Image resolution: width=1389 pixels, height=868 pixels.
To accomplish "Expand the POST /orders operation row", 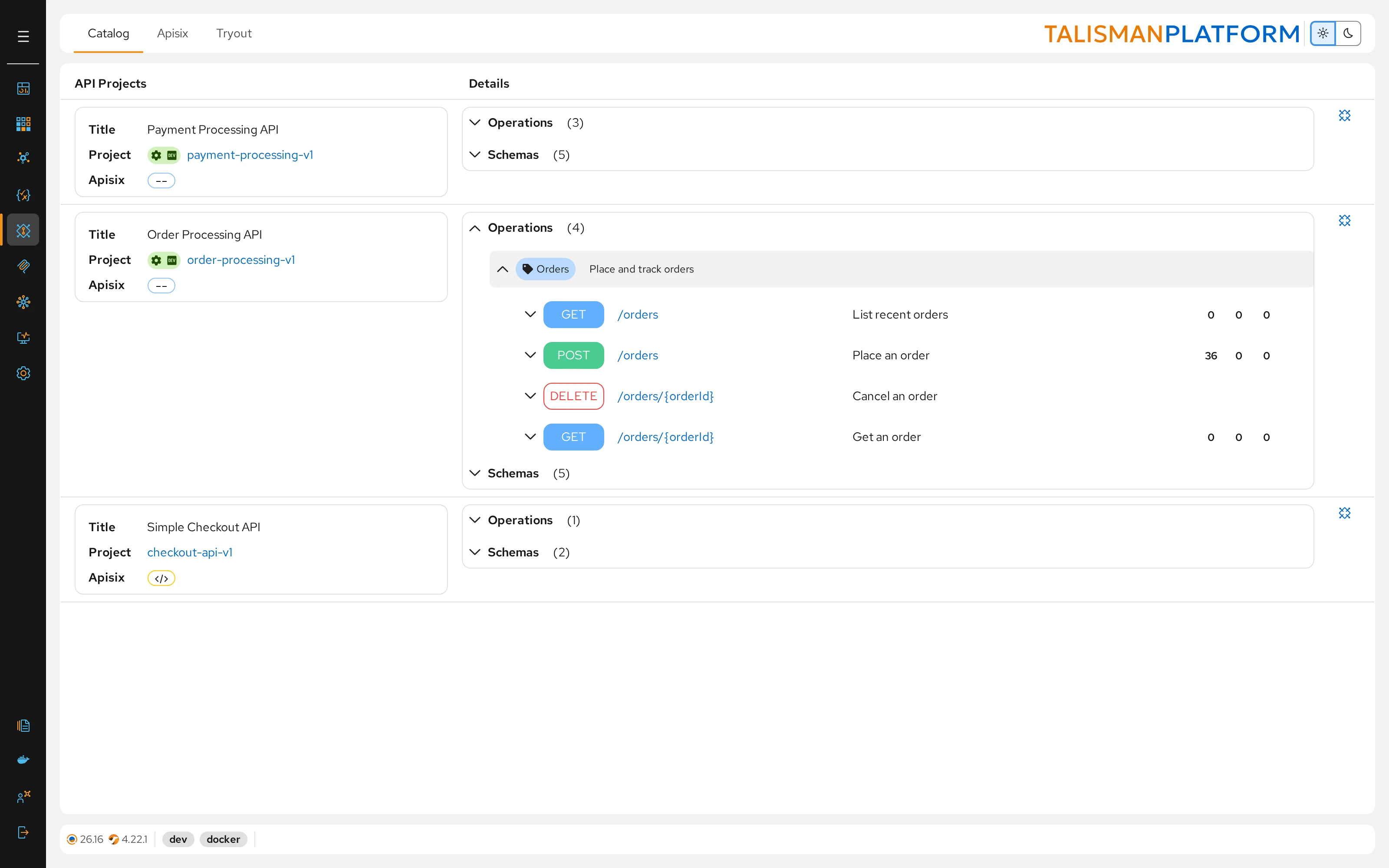I will (530, 355).
